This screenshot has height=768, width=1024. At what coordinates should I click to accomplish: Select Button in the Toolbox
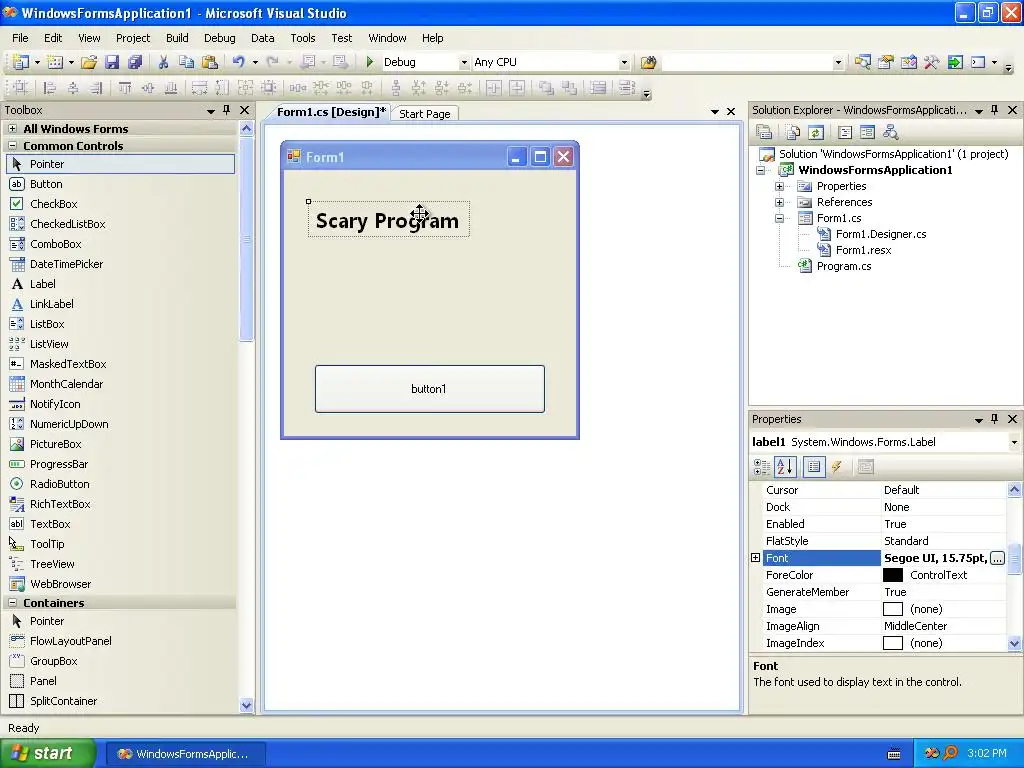click(46, 184)
